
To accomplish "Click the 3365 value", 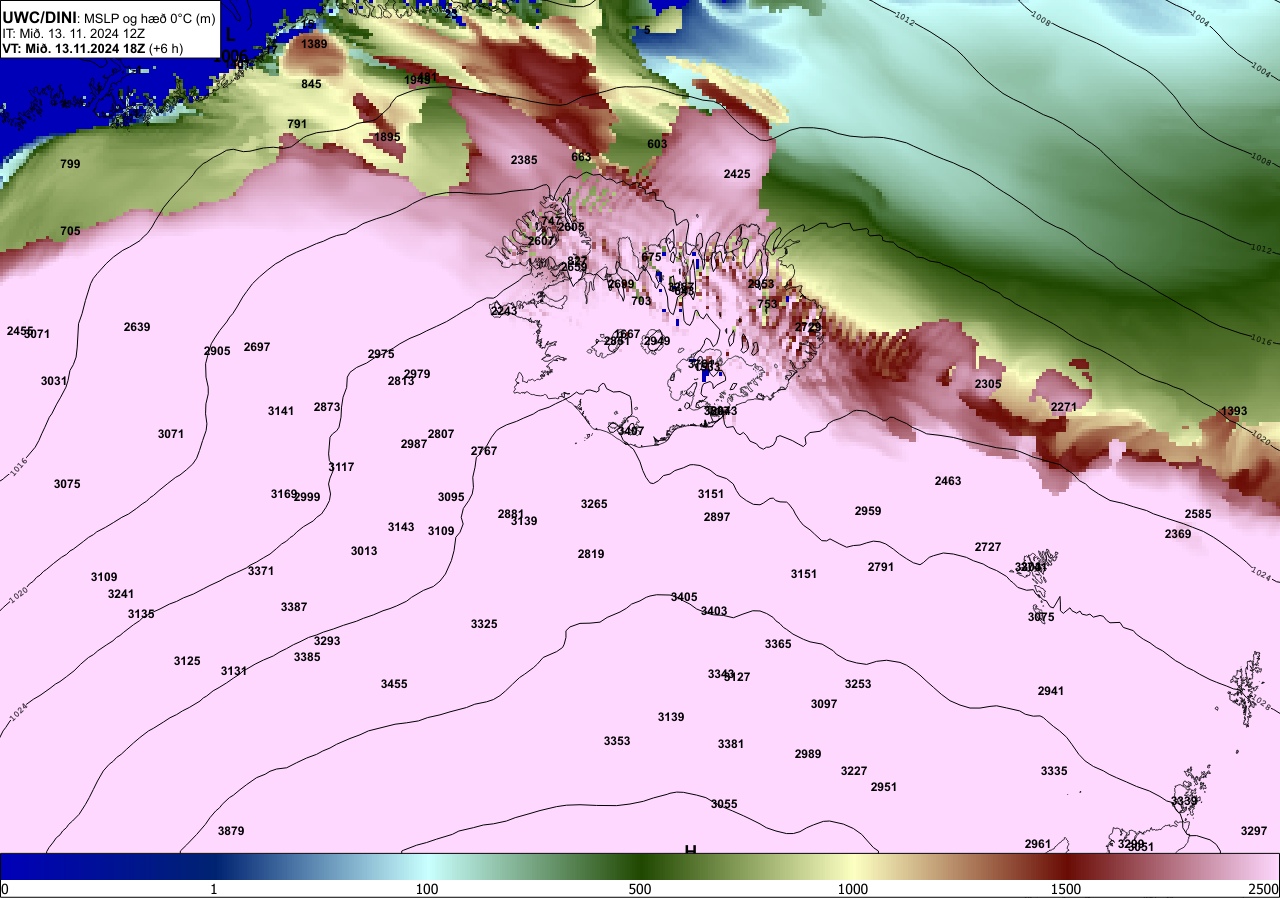I will point(778,644).
